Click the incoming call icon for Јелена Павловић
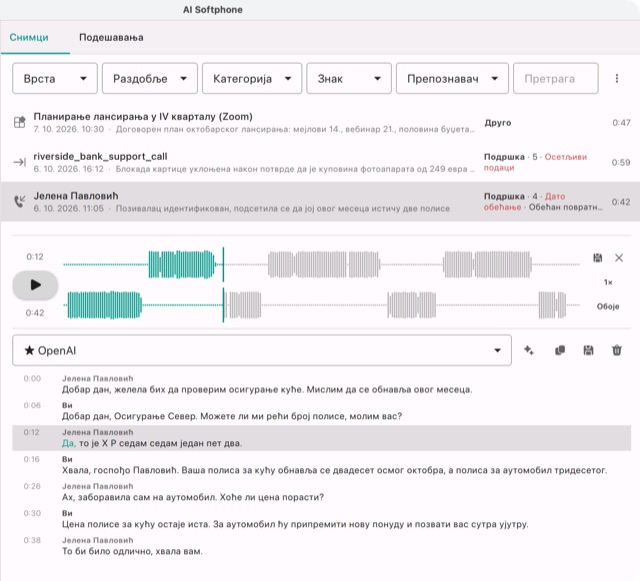Image resolution: width=640 pixels, height=581 pixels. pyautogui.click(x=20, y=201)
